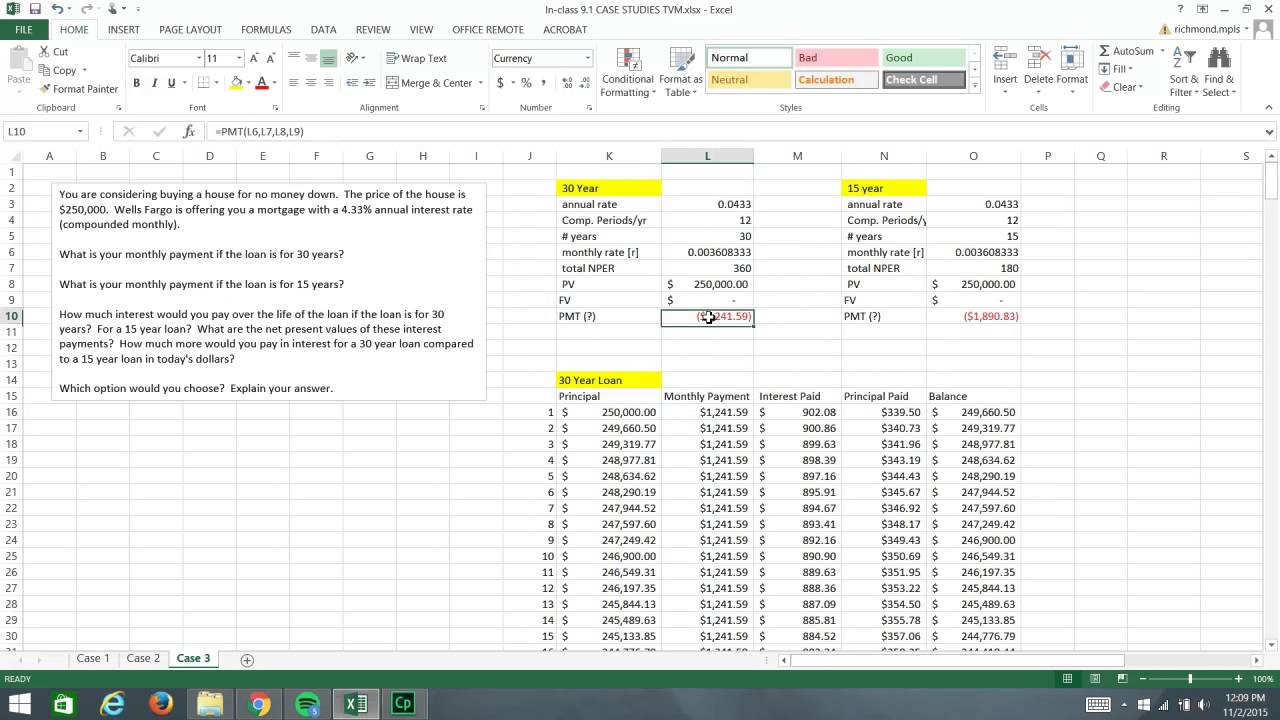This screenshot has height=720, width=1280.
Task: Click the Insert Function fx icon
Action: pos(189,131)
